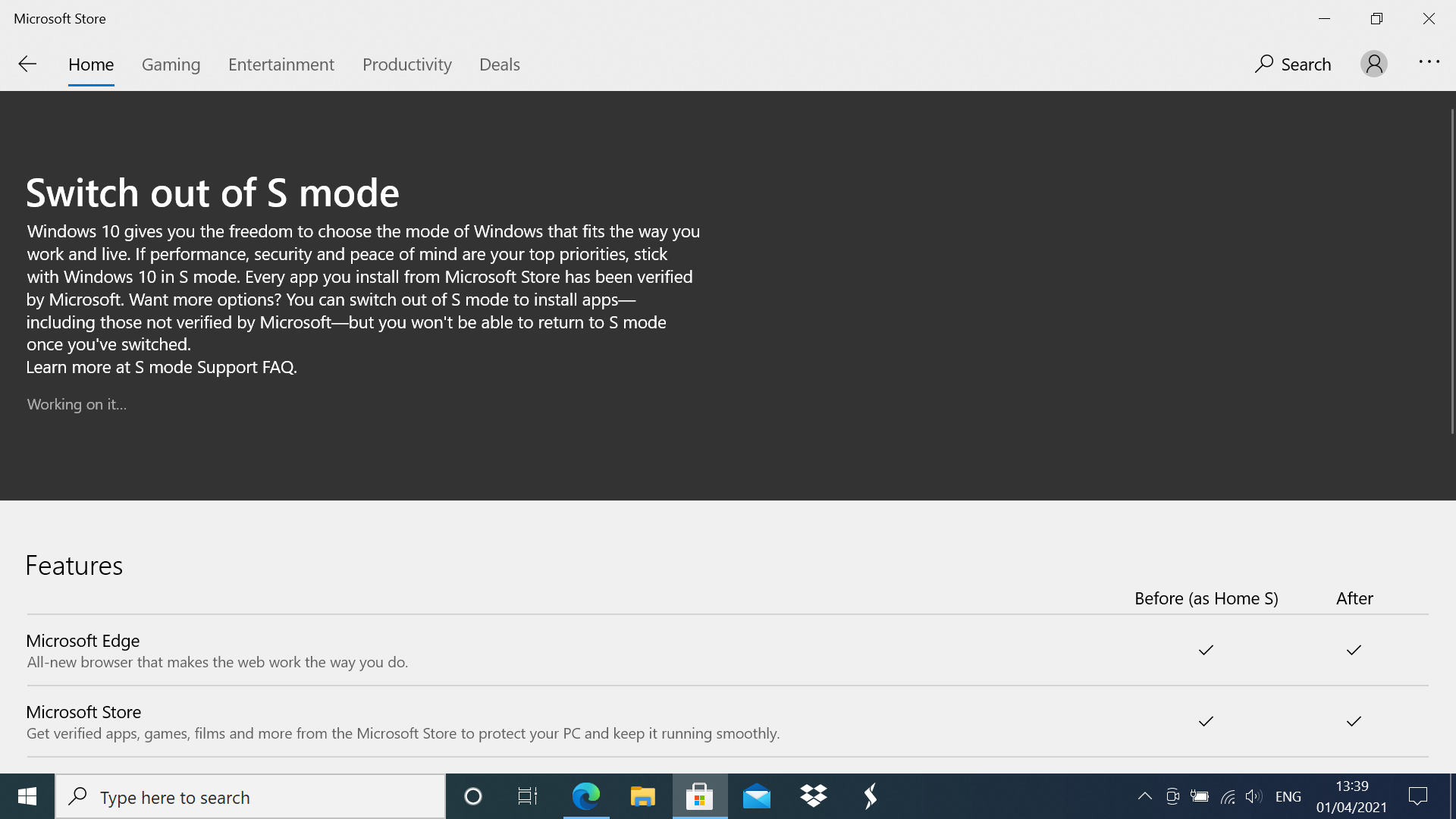Click the page vertical scrollbar

(1452, 271)
